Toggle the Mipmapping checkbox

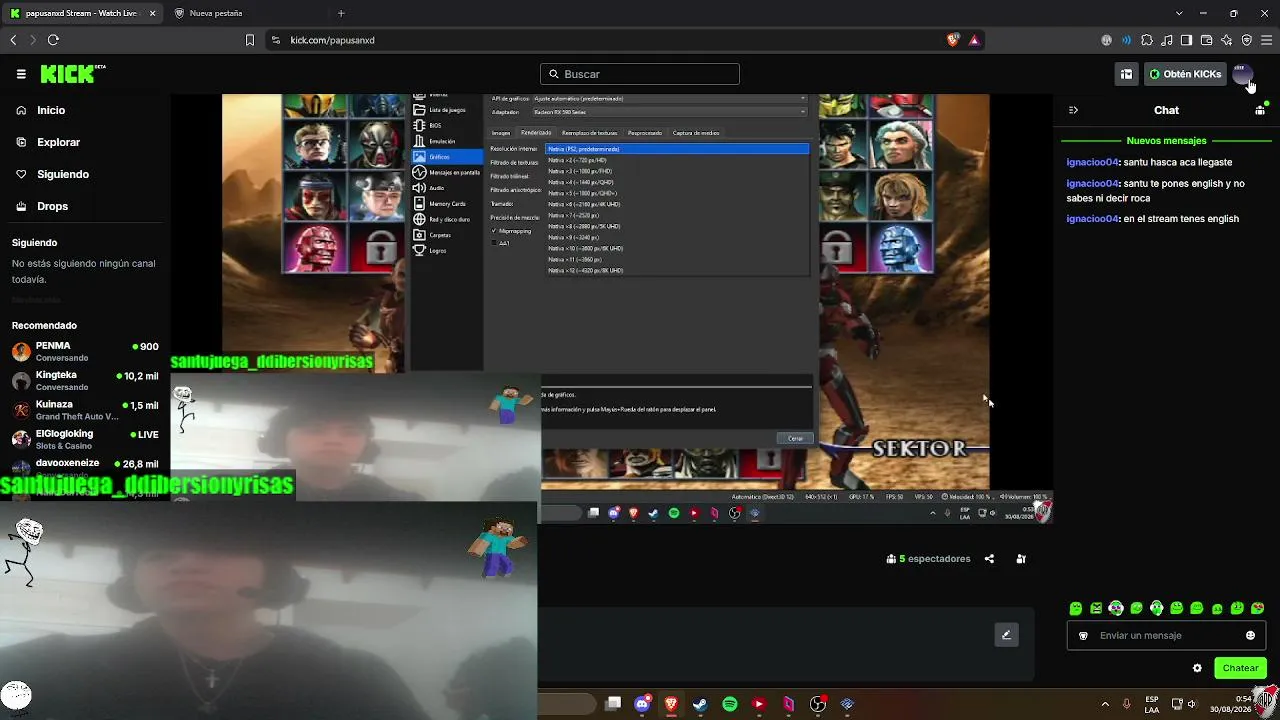coord(494,231)
